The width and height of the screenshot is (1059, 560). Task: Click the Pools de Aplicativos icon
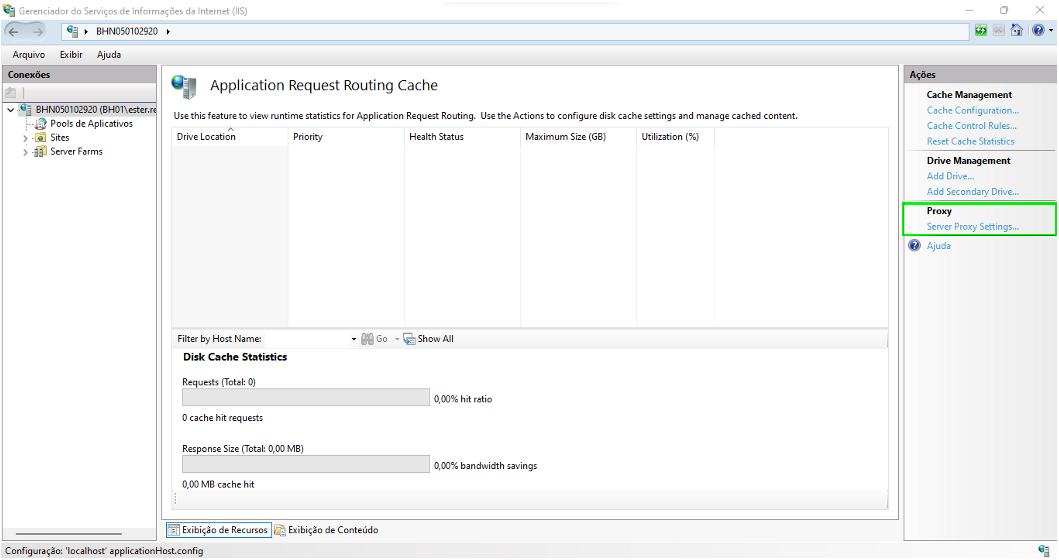41,124
